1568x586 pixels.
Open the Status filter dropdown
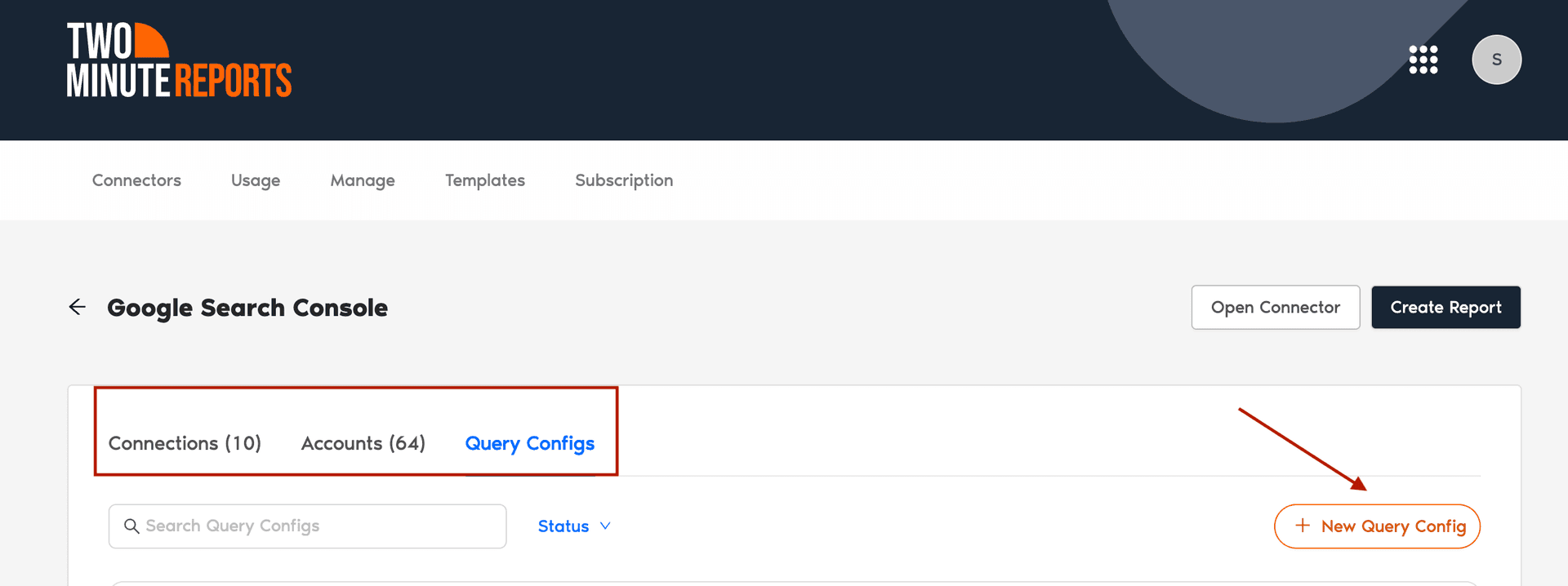(x=563, y=526)
